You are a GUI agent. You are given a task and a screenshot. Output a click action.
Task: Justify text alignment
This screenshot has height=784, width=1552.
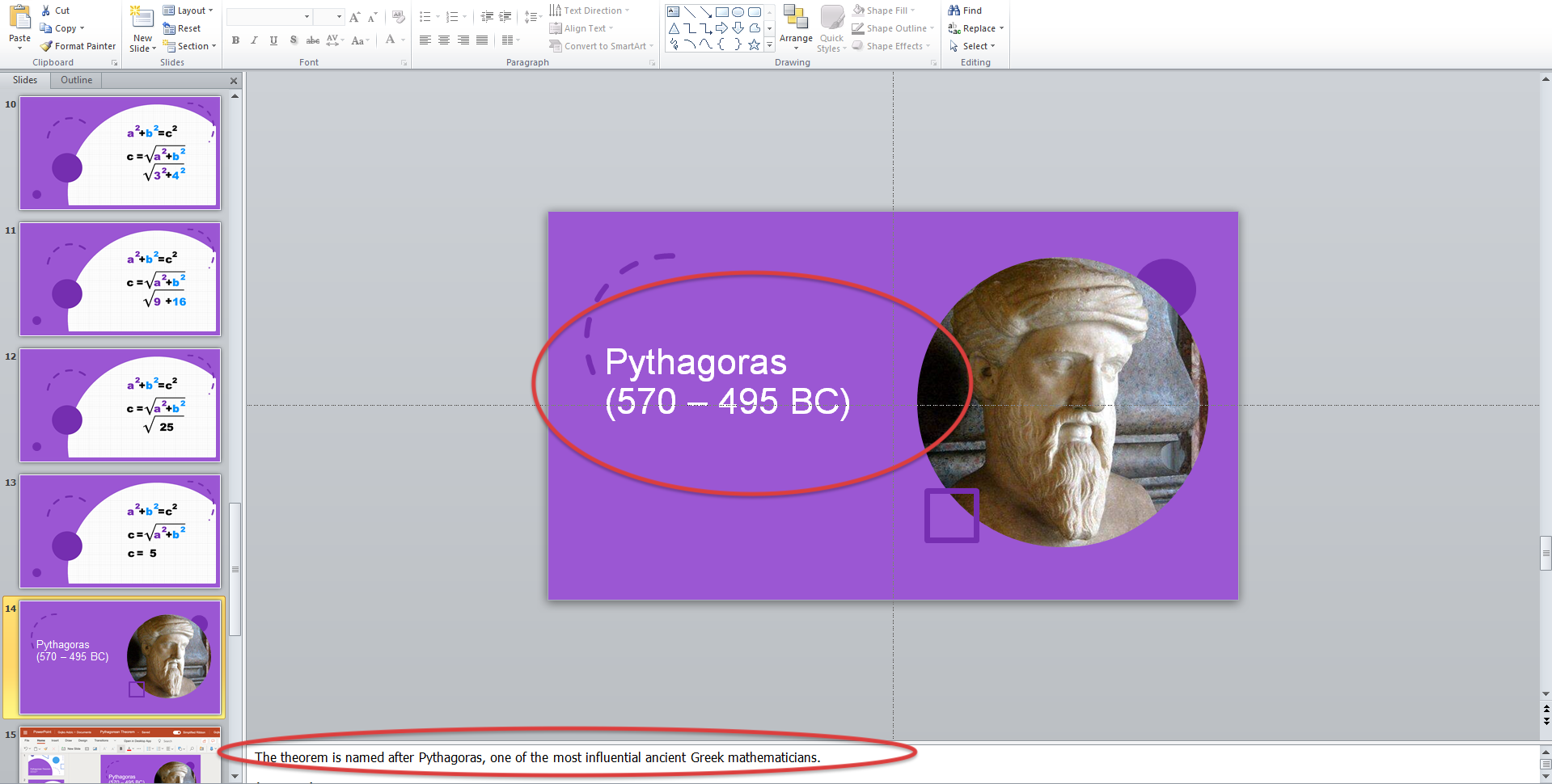point(482,40)
